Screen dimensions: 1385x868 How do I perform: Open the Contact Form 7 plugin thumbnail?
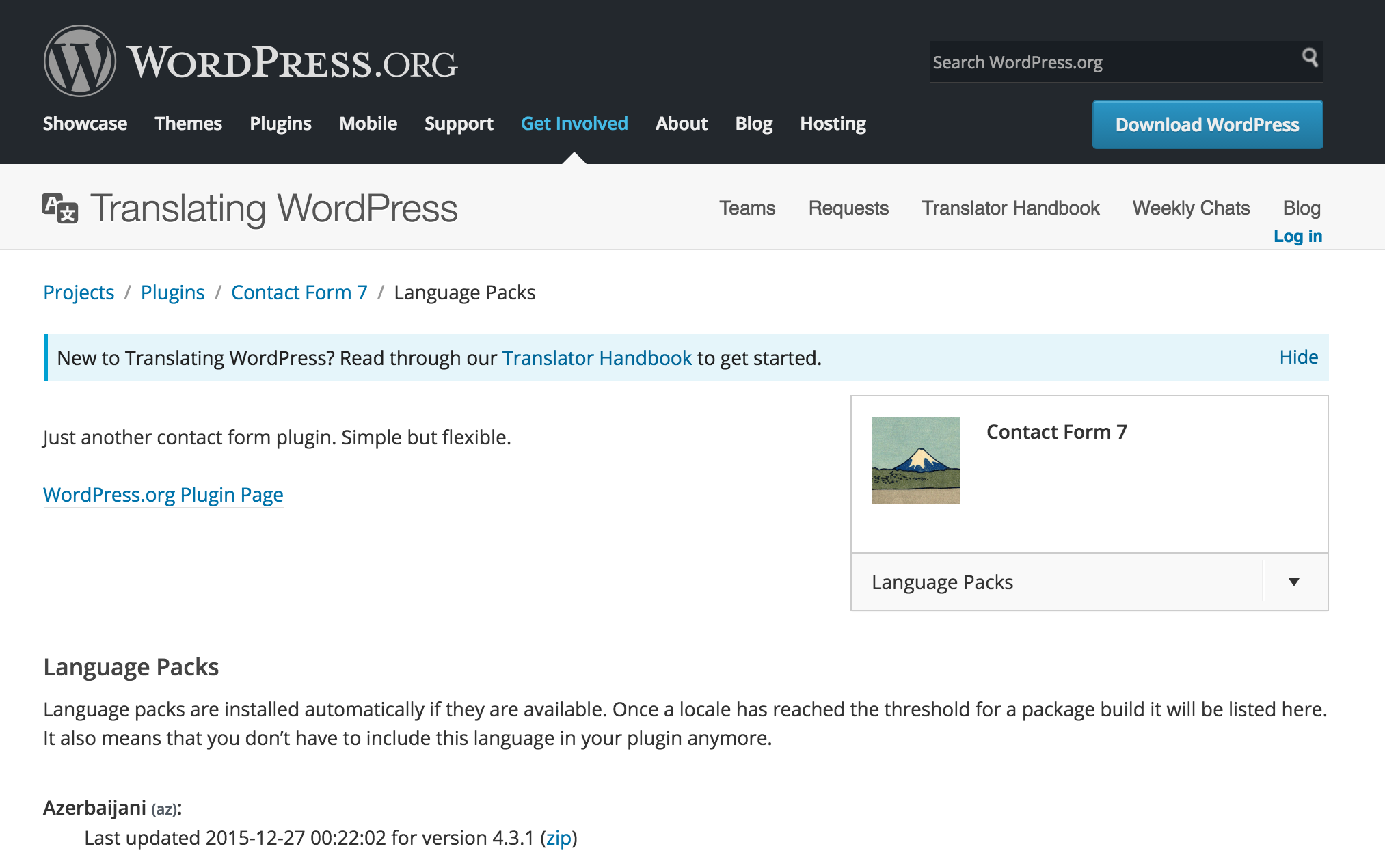point(915,461)
